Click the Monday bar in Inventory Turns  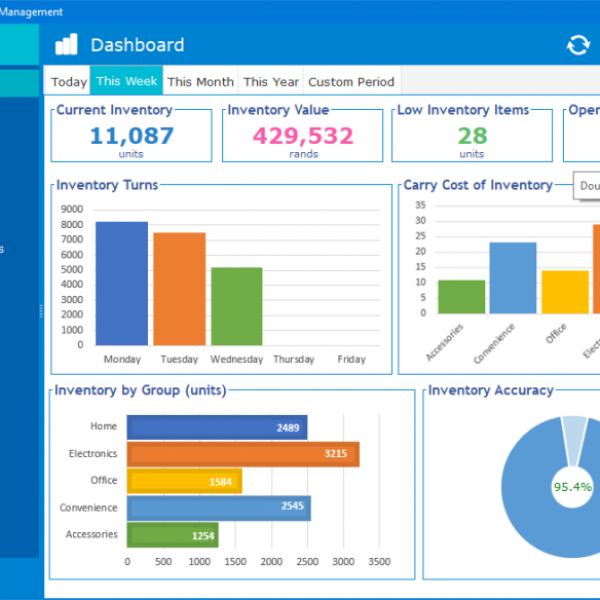pyautogui.click(x=121, y=283)
